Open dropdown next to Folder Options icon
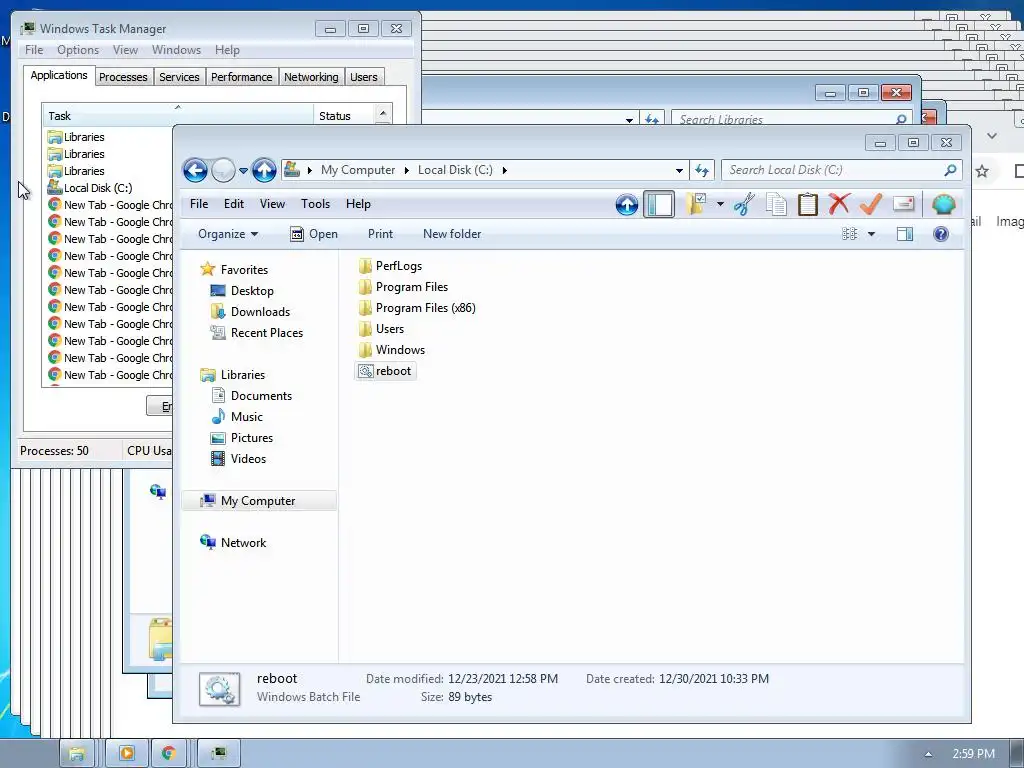The image size is (1024, 768). tap(720, 204)
